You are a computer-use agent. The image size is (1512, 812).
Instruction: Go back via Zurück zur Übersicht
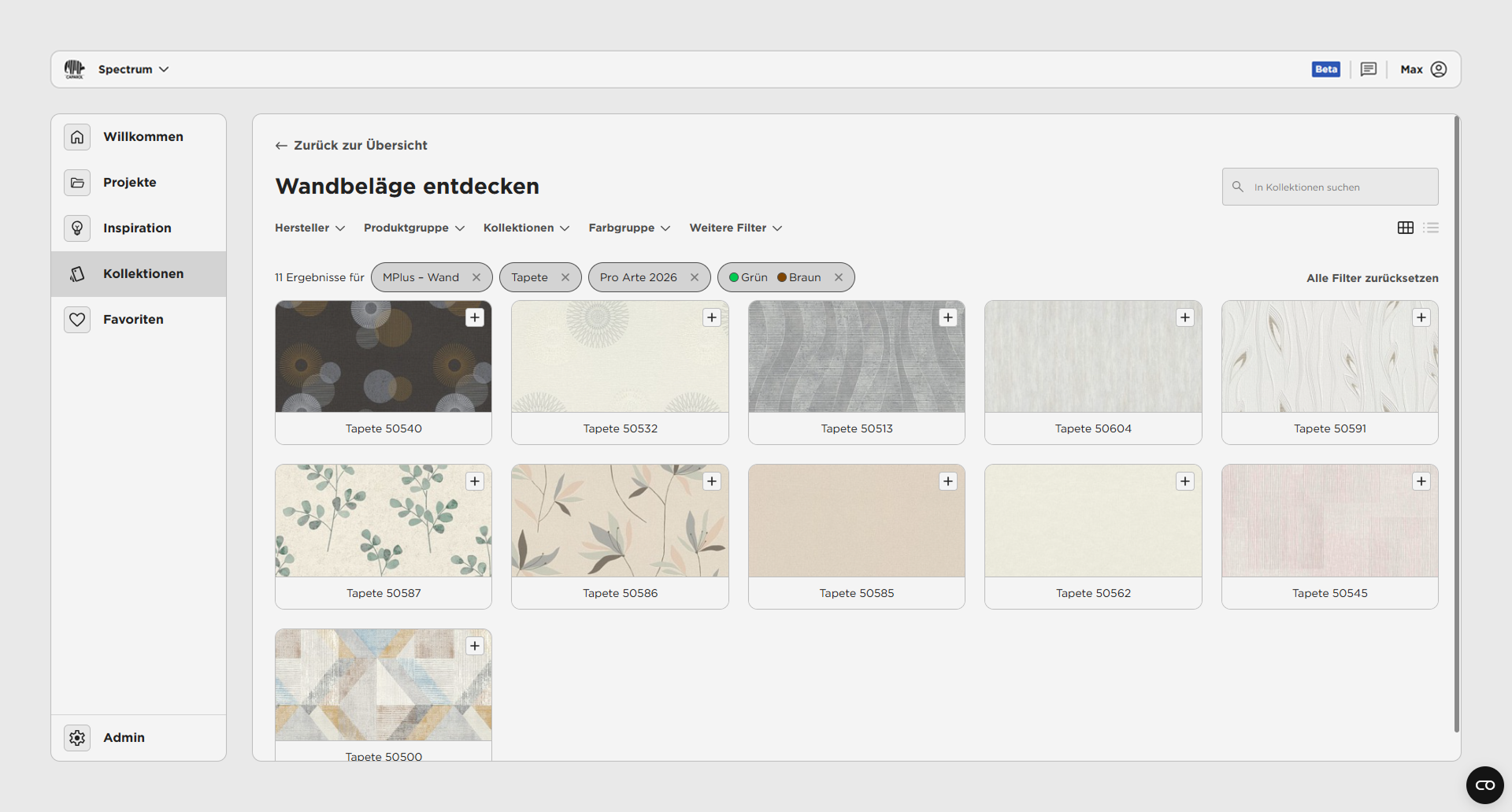click(x=351, y=146)
